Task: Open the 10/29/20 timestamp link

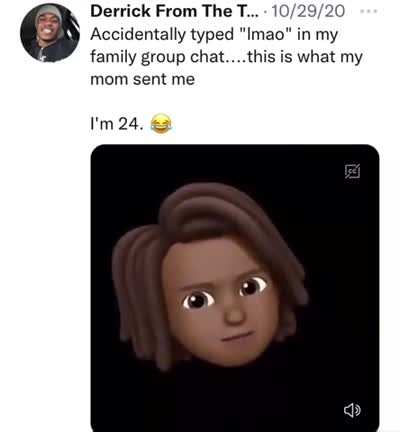Action: click(x=308, y=11)
